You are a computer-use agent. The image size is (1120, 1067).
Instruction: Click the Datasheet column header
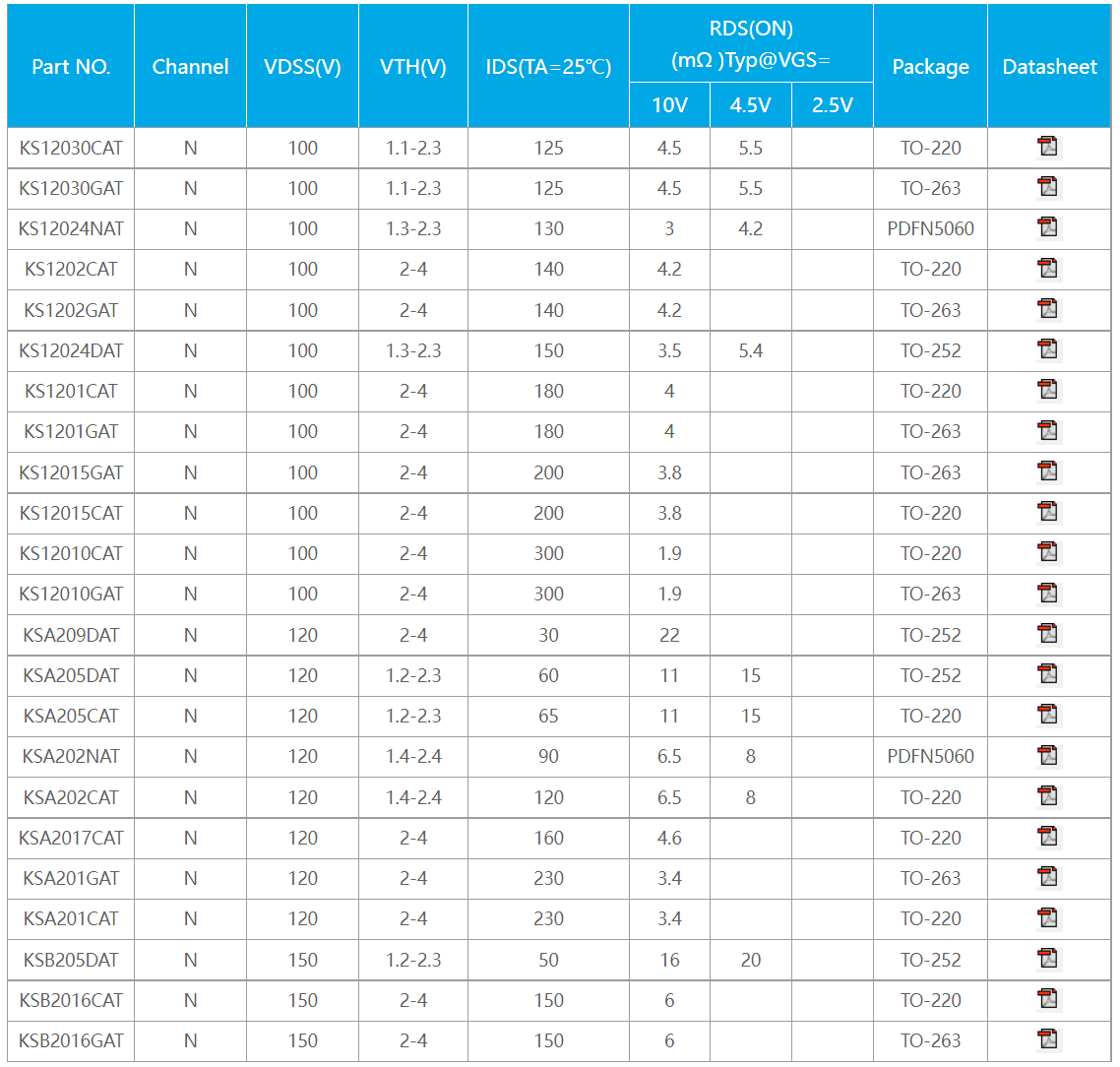[x=1049, y=67]
